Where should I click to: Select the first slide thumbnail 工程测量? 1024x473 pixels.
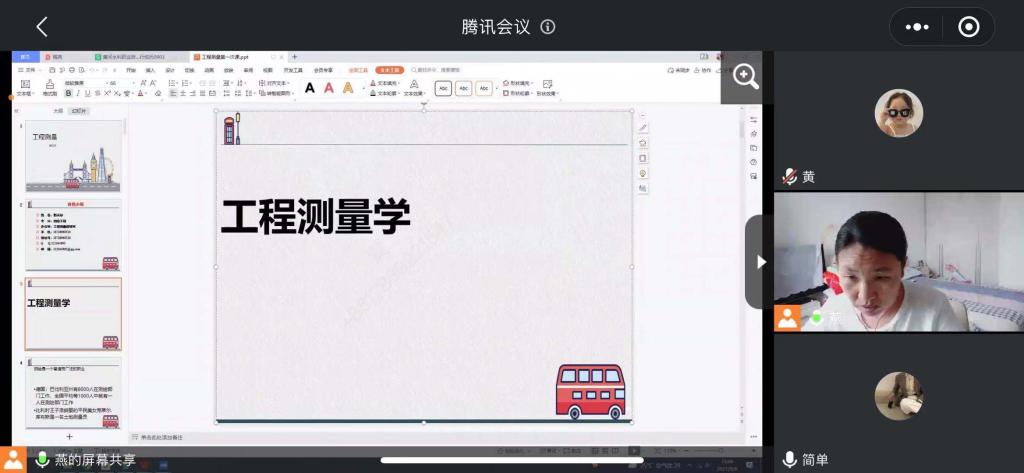coord(73,157)
